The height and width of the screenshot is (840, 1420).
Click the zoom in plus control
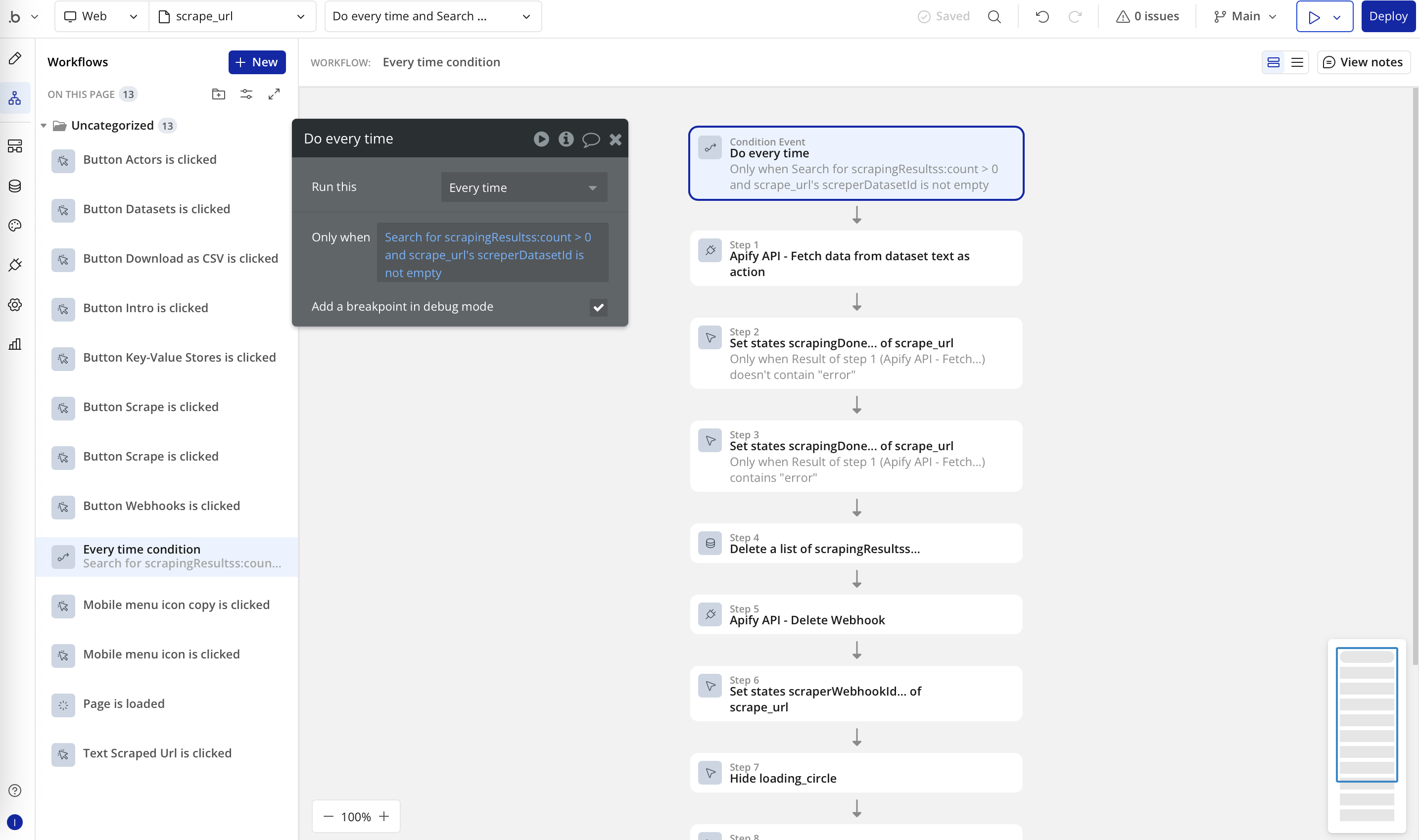(384, 816)
